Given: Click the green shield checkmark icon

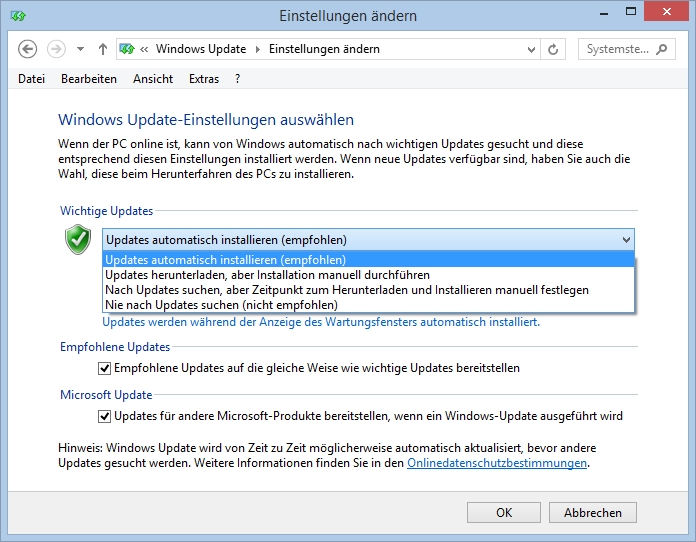Looking at the screenshot, I should 78,240.
